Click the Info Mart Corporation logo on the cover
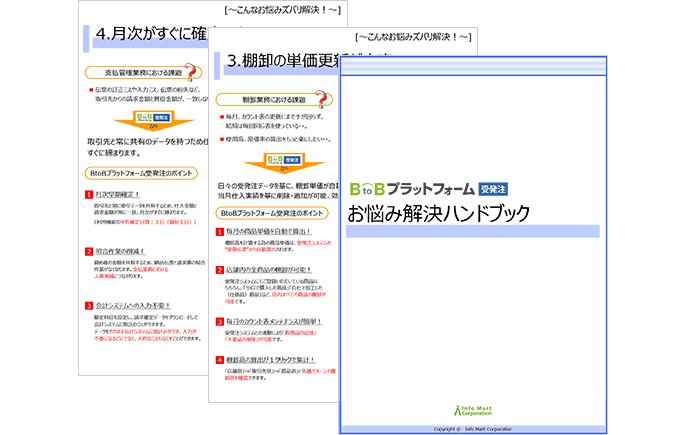Image resolution: width=686 pixels, height=435 pixels. click(x=473, y=409)
